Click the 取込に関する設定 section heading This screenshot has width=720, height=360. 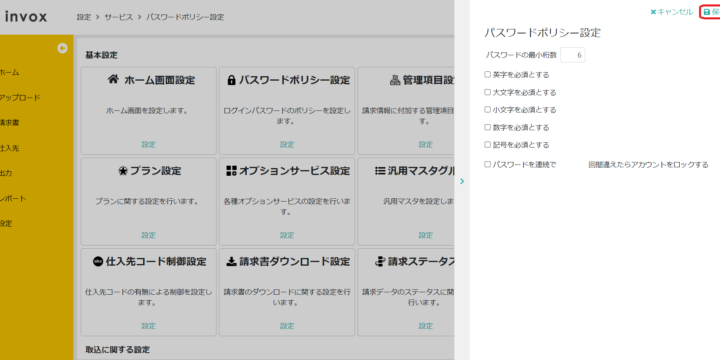point(118,350)
